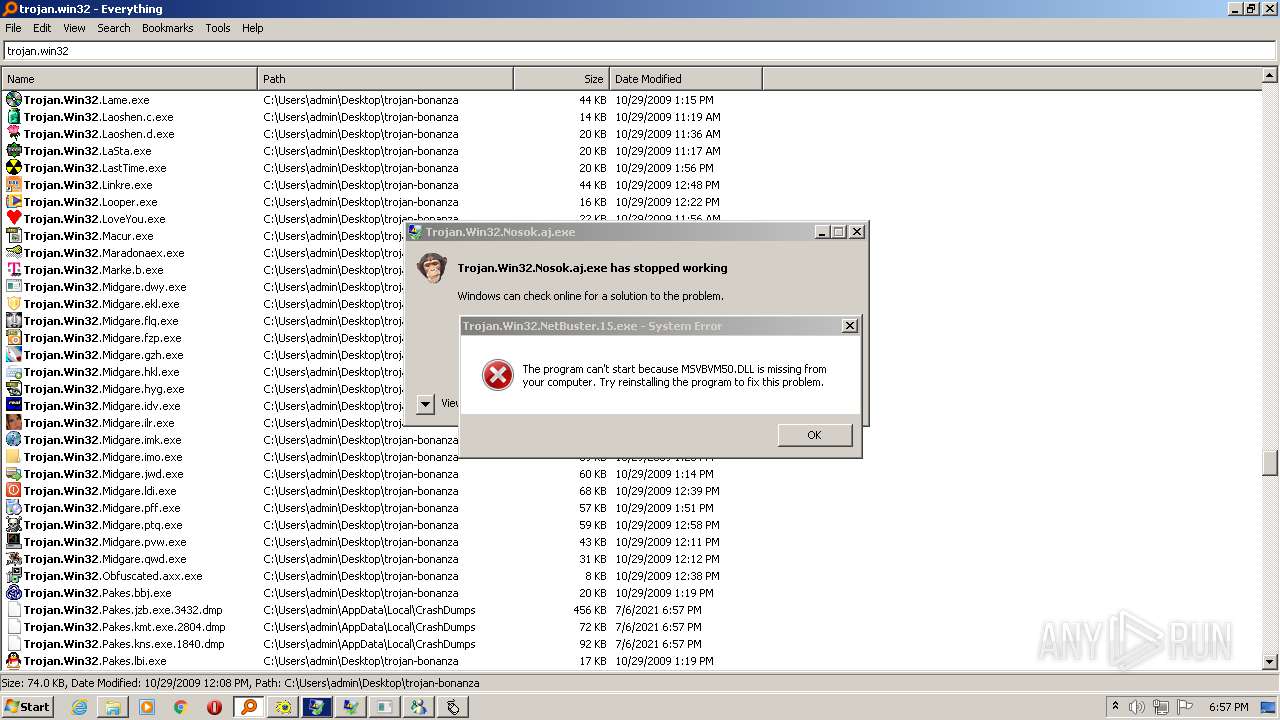This screenshot has height=720, width=1280.
Task: Launch Google Chrome from the taskbar
Action: (x=181, y=707)
